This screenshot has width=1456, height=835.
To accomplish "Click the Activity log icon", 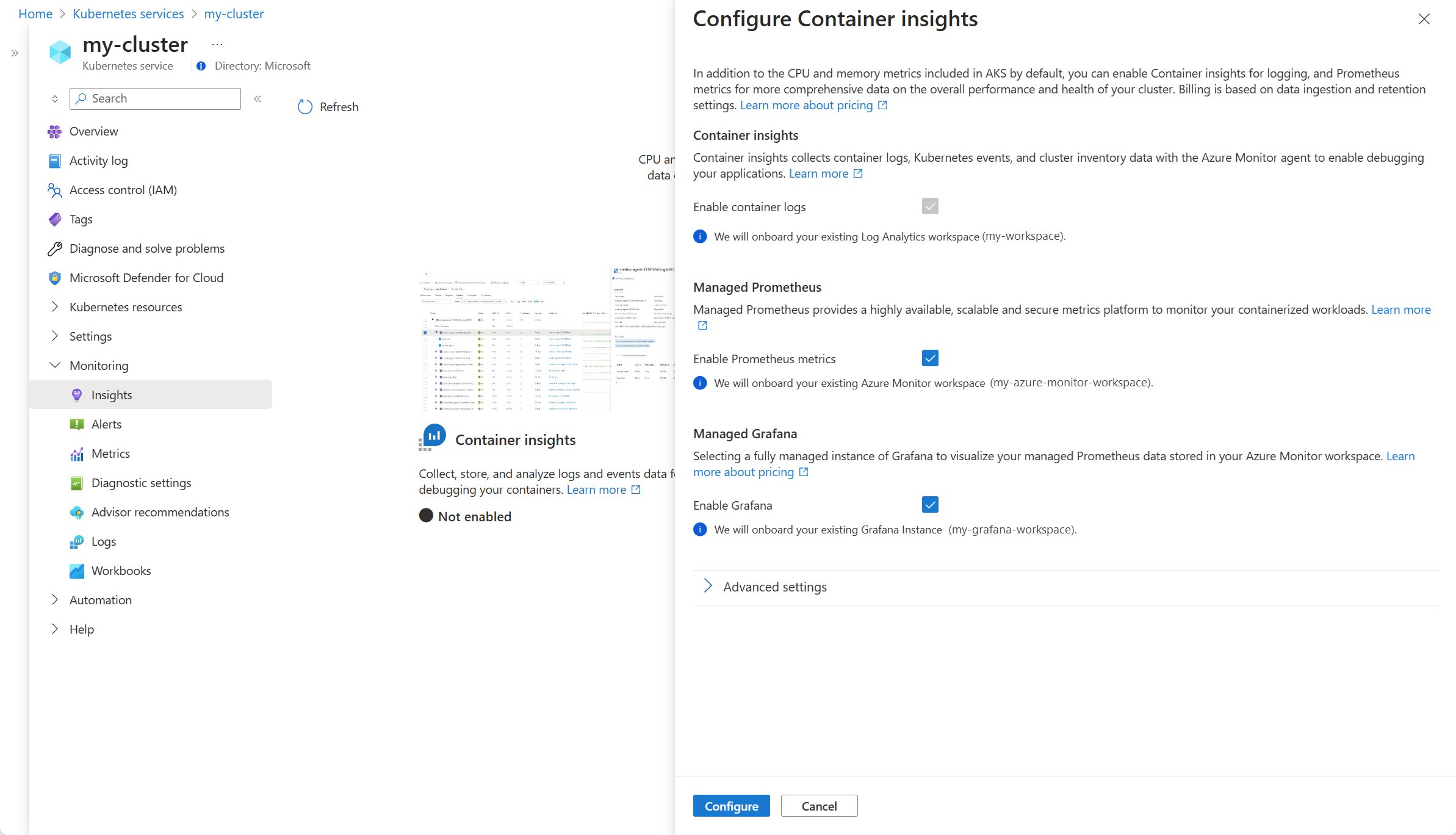I will click(x=55, y=160).
